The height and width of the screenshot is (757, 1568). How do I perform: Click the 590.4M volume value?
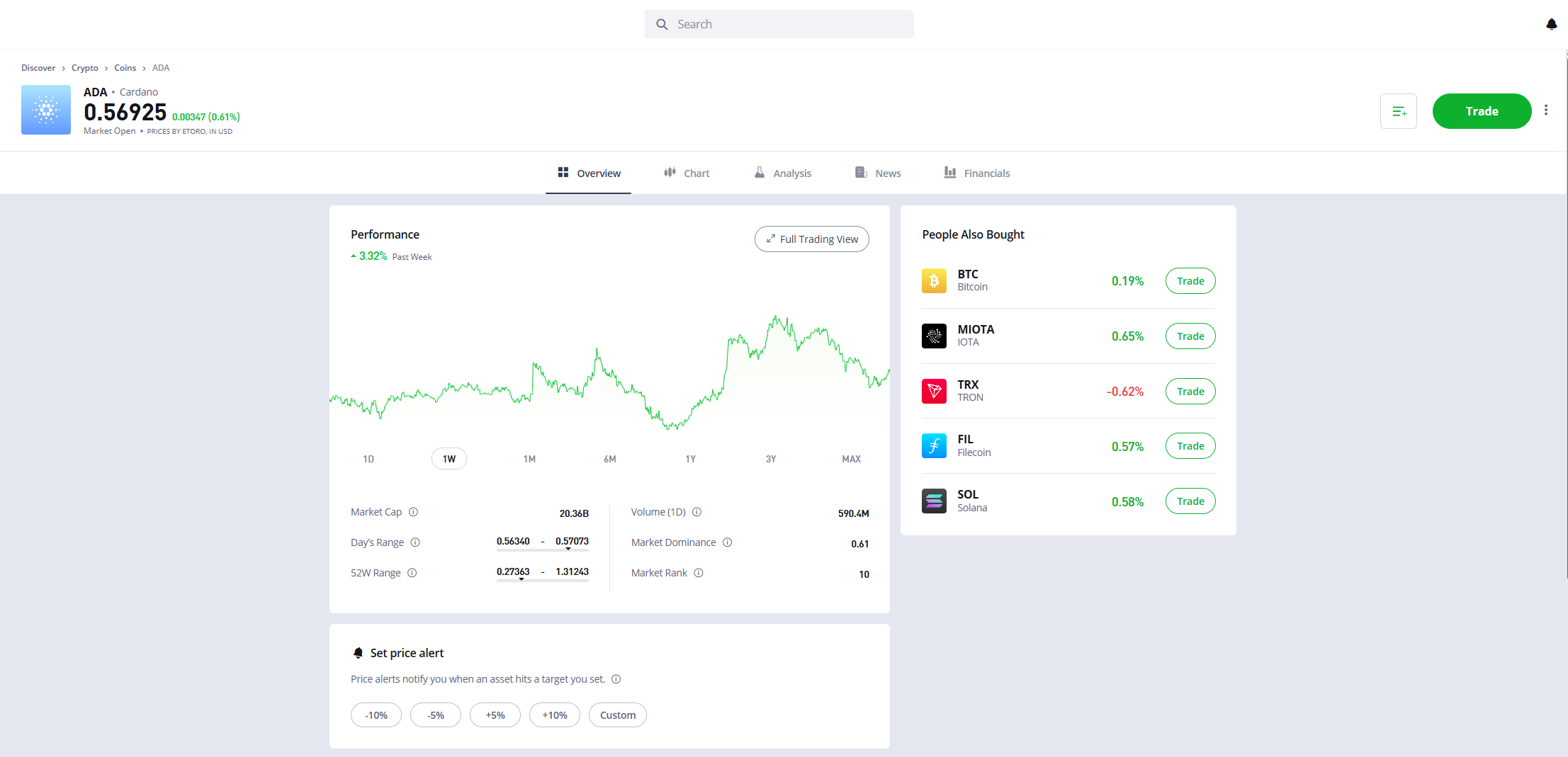(x=853, y=513)
